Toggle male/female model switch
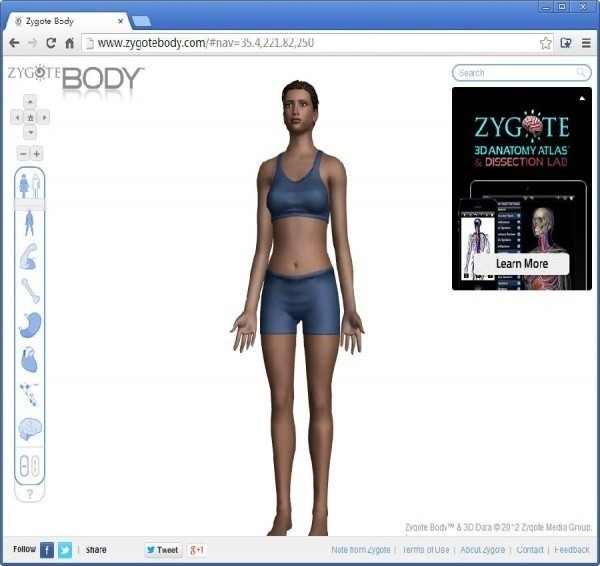The image size is (600, 566). tap(29, 186)
